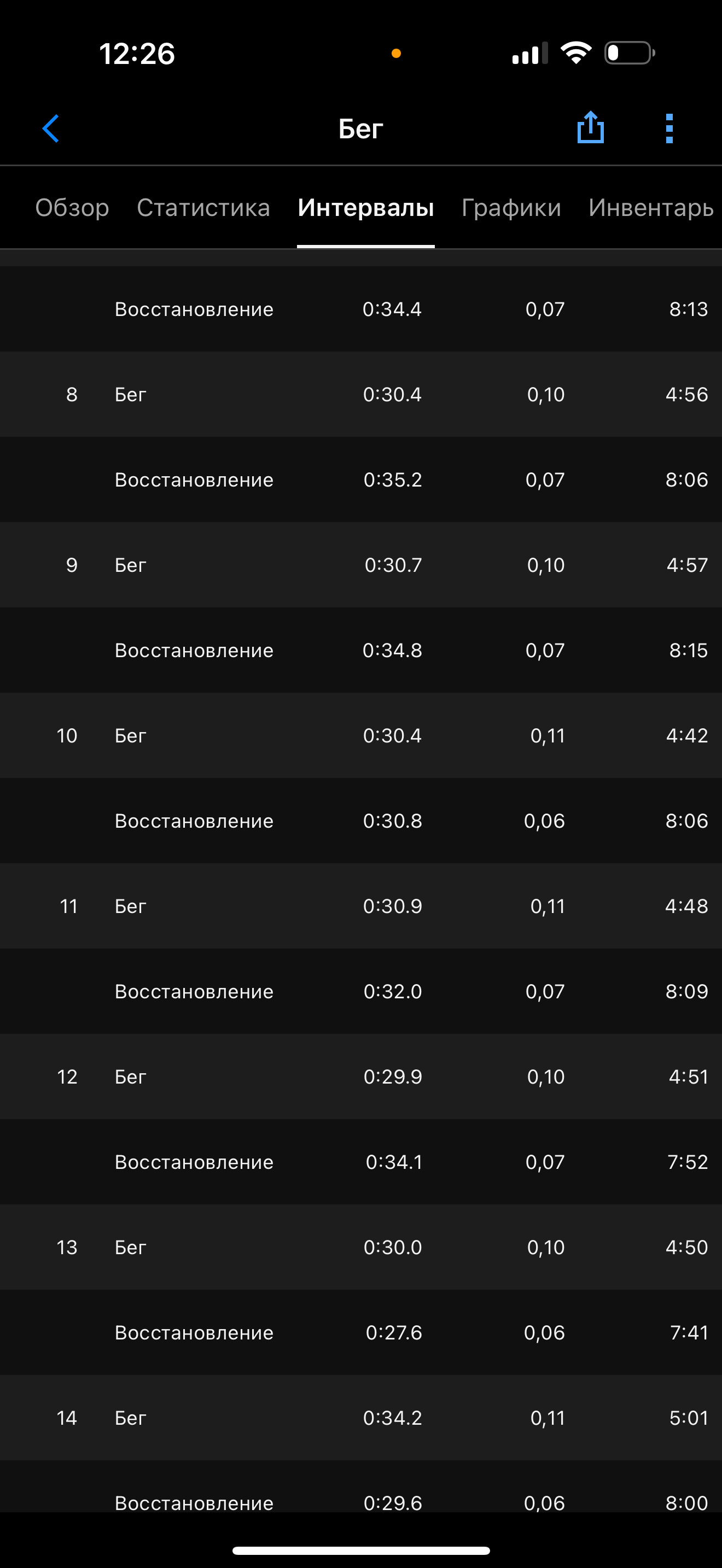Tap the 12:26 clock in status bar
The width and height of the screenshot is (722, 1568).
pyautogui.click(x=137, y=54)
